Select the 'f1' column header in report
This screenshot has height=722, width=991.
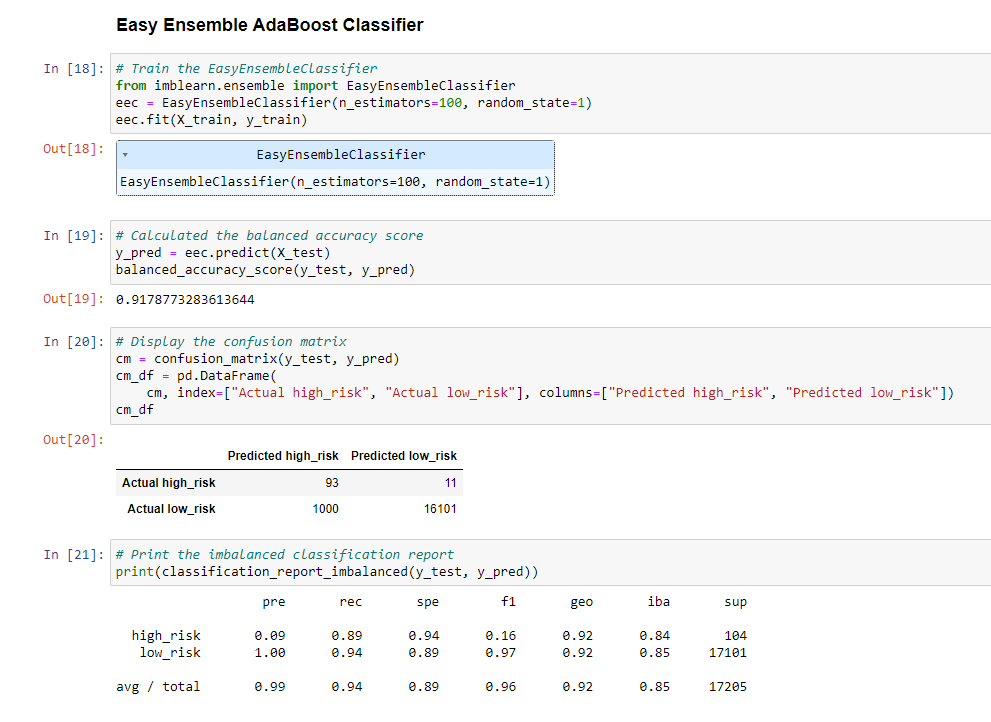click(508, 602)
